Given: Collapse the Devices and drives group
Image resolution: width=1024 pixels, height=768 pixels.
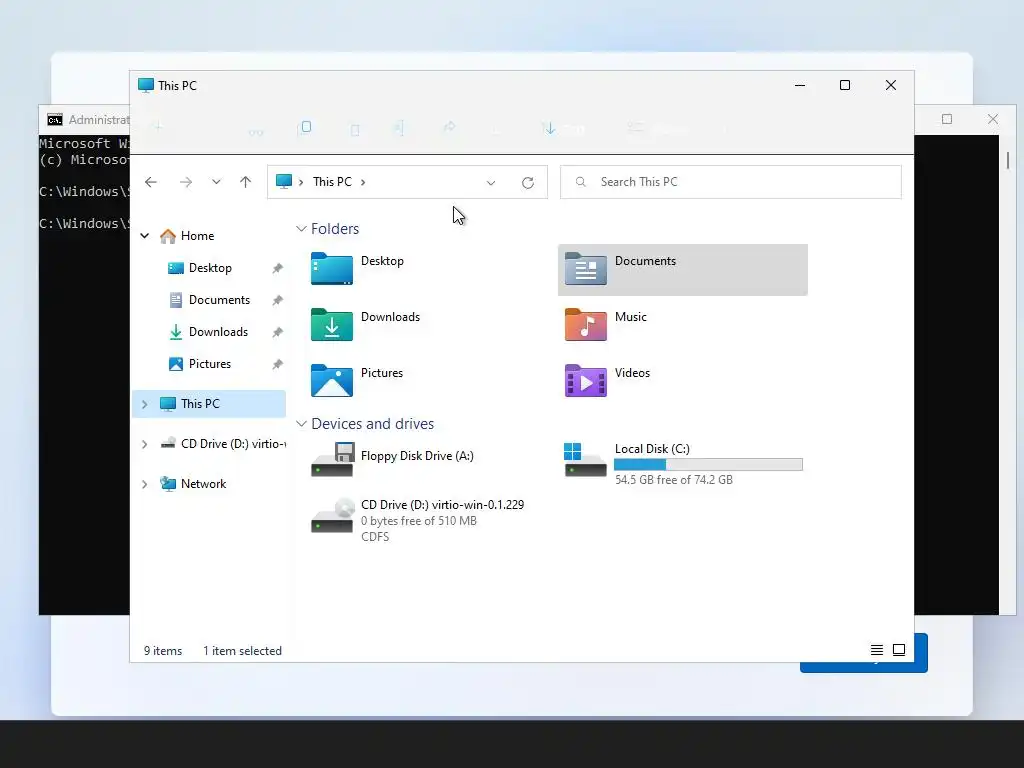Looking at the screenshot, I should (x=301, y=424).
